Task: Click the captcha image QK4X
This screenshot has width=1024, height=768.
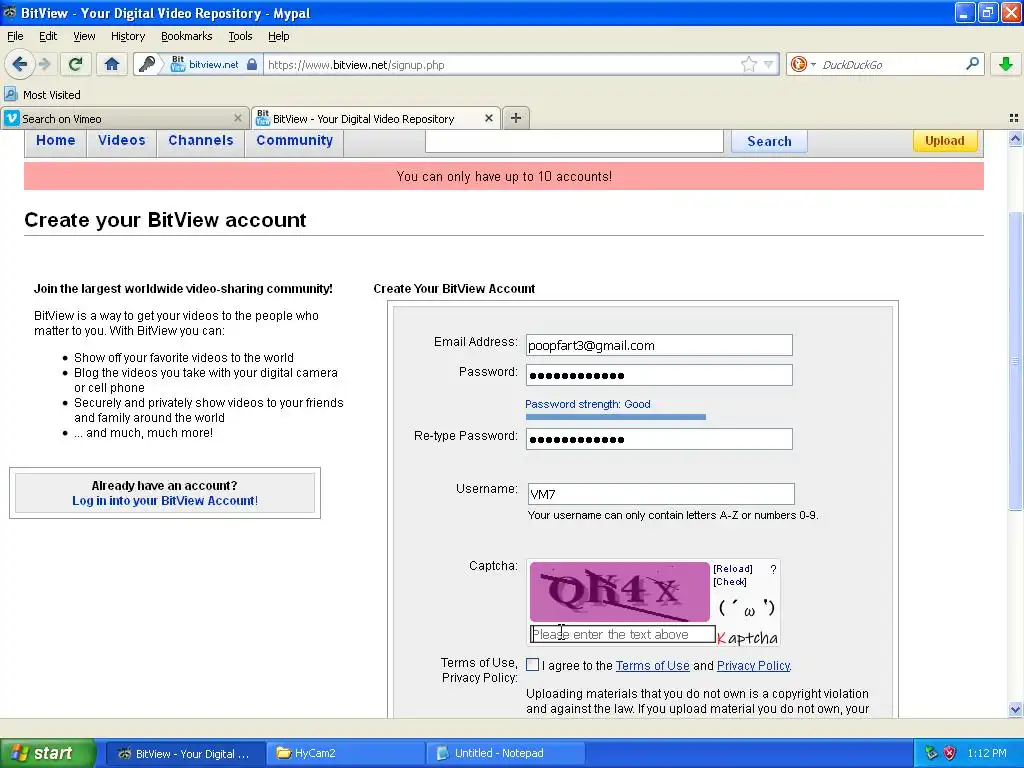Action: tap(619, 592)
